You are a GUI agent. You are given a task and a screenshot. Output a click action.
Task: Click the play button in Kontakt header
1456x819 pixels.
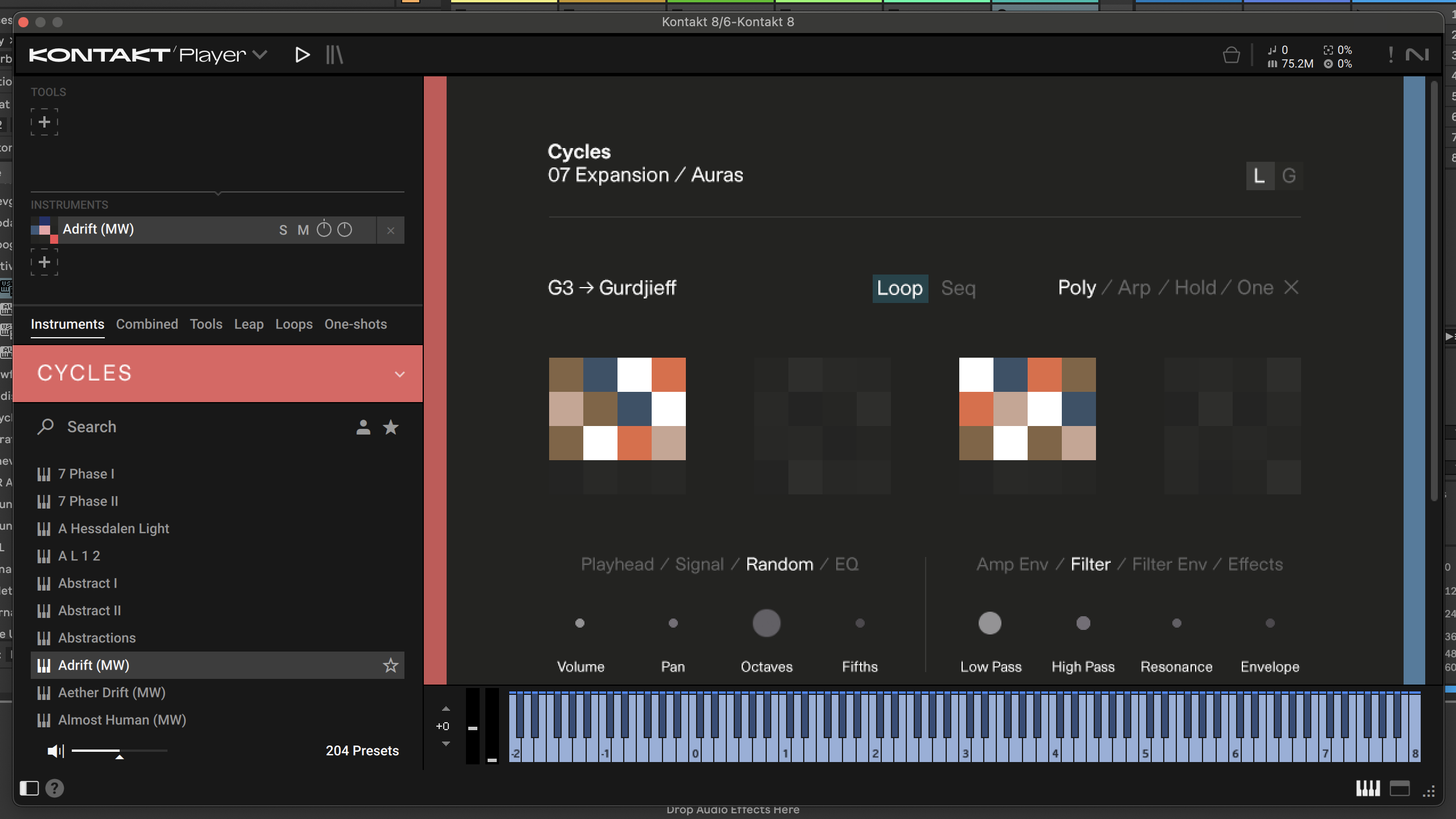pyautogui.click(x=302, y=55)
